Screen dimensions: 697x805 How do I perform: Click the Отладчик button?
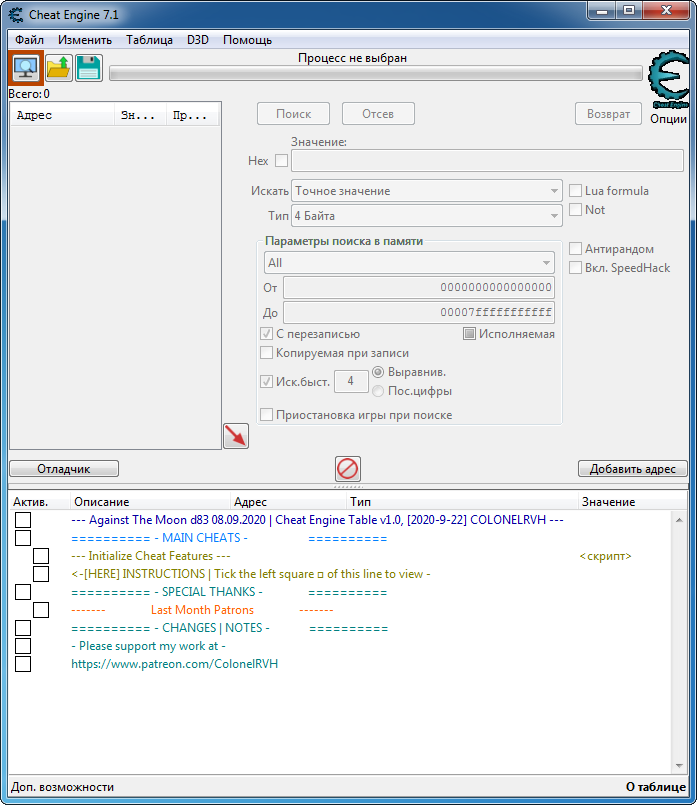(64, 469)
